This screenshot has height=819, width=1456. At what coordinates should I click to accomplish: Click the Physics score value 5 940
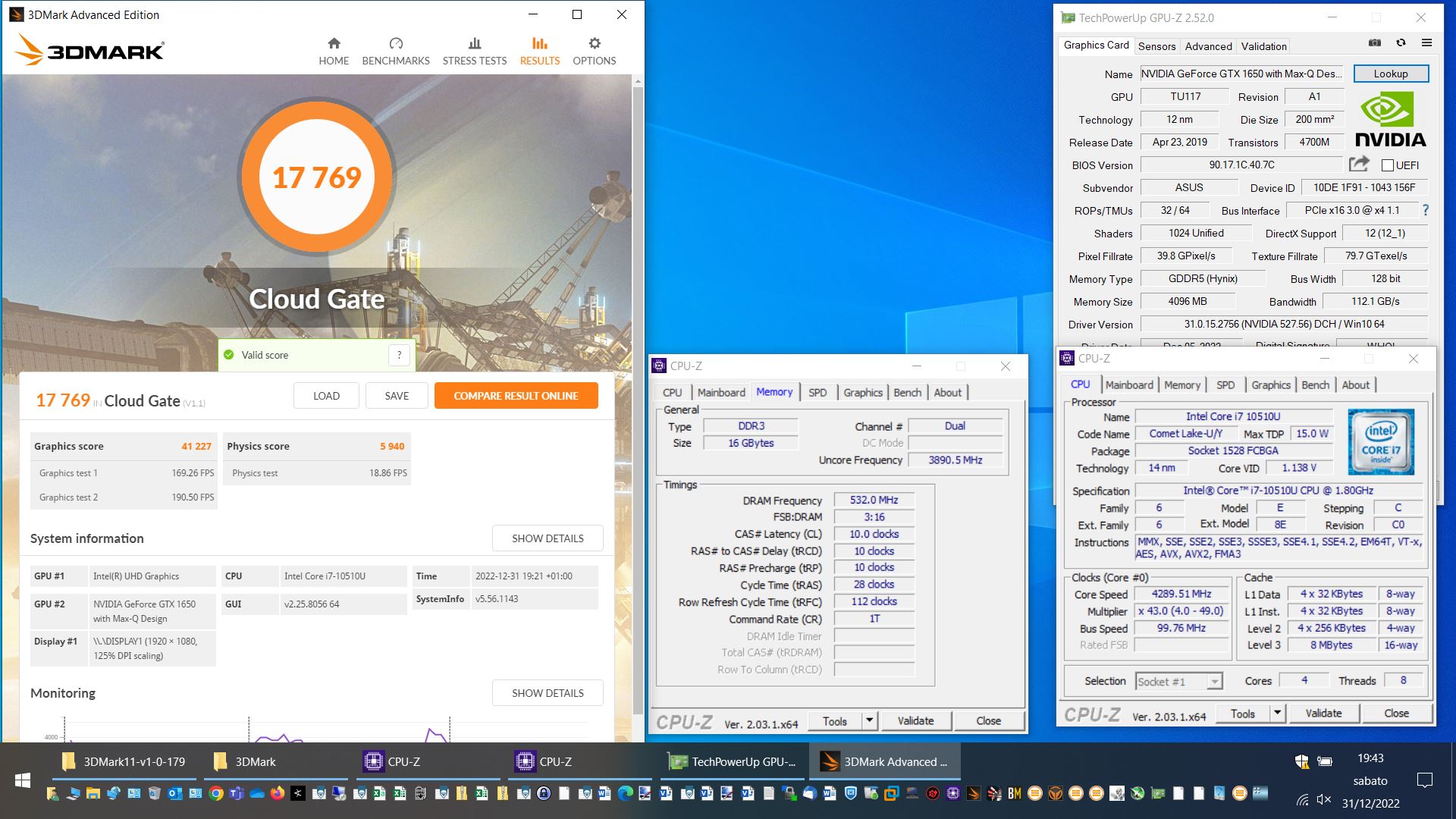click(392, 446)
